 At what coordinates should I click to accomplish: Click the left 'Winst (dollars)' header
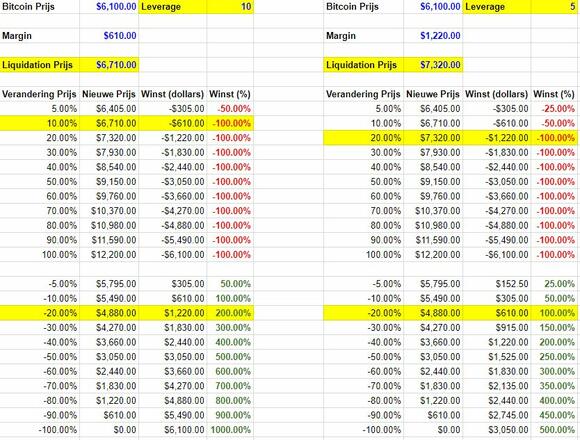172,94
